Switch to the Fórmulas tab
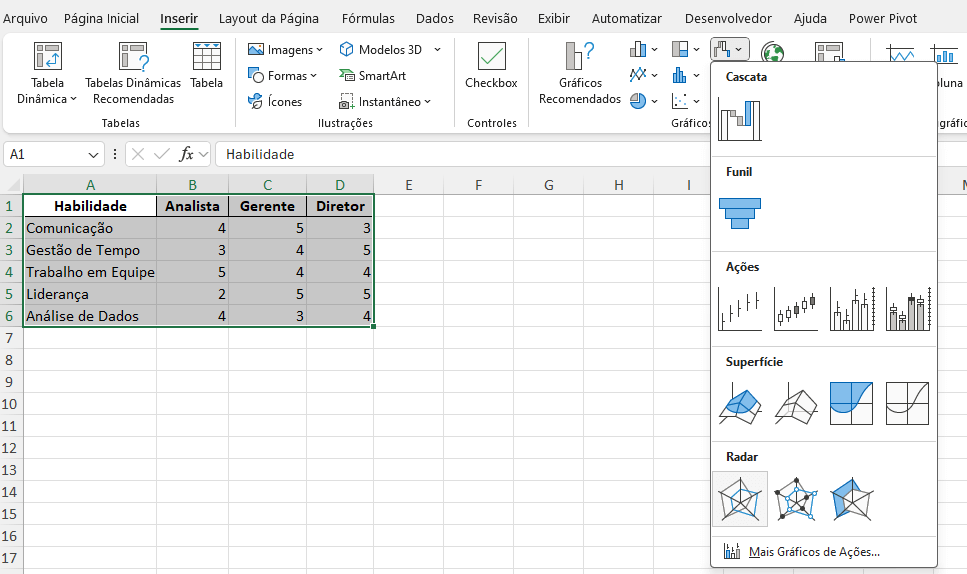The image size is (967, 574). pos(367,18)
